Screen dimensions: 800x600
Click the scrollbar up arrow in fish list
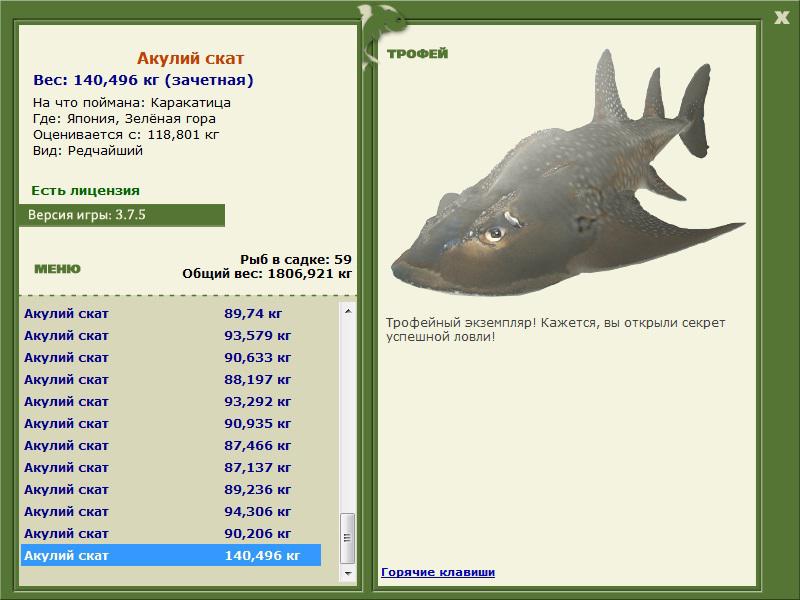[x=348, y=311]
